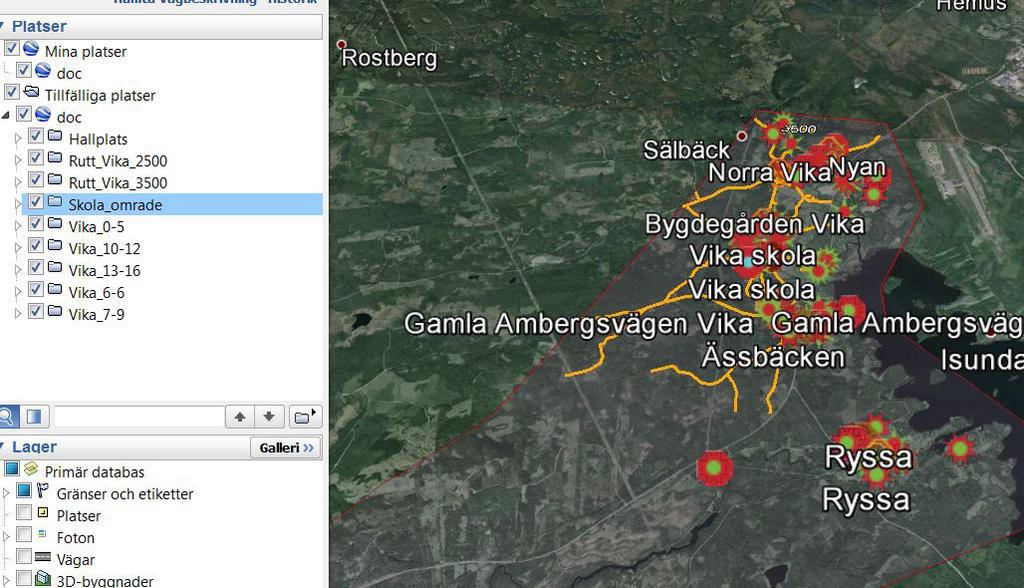Expand the Vika_7-9 folder
Screen dimensions: 1024x588
coord(18,314)
